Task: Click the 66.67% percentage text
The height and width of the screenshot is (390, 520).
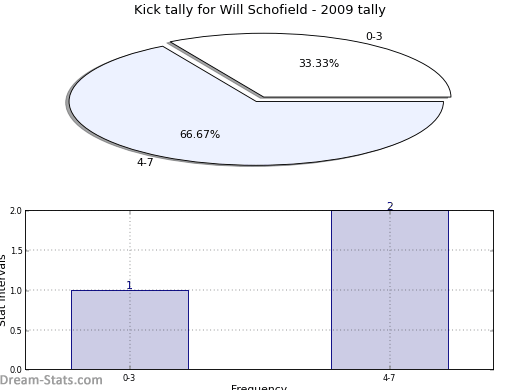Action: tap(200, 134)
